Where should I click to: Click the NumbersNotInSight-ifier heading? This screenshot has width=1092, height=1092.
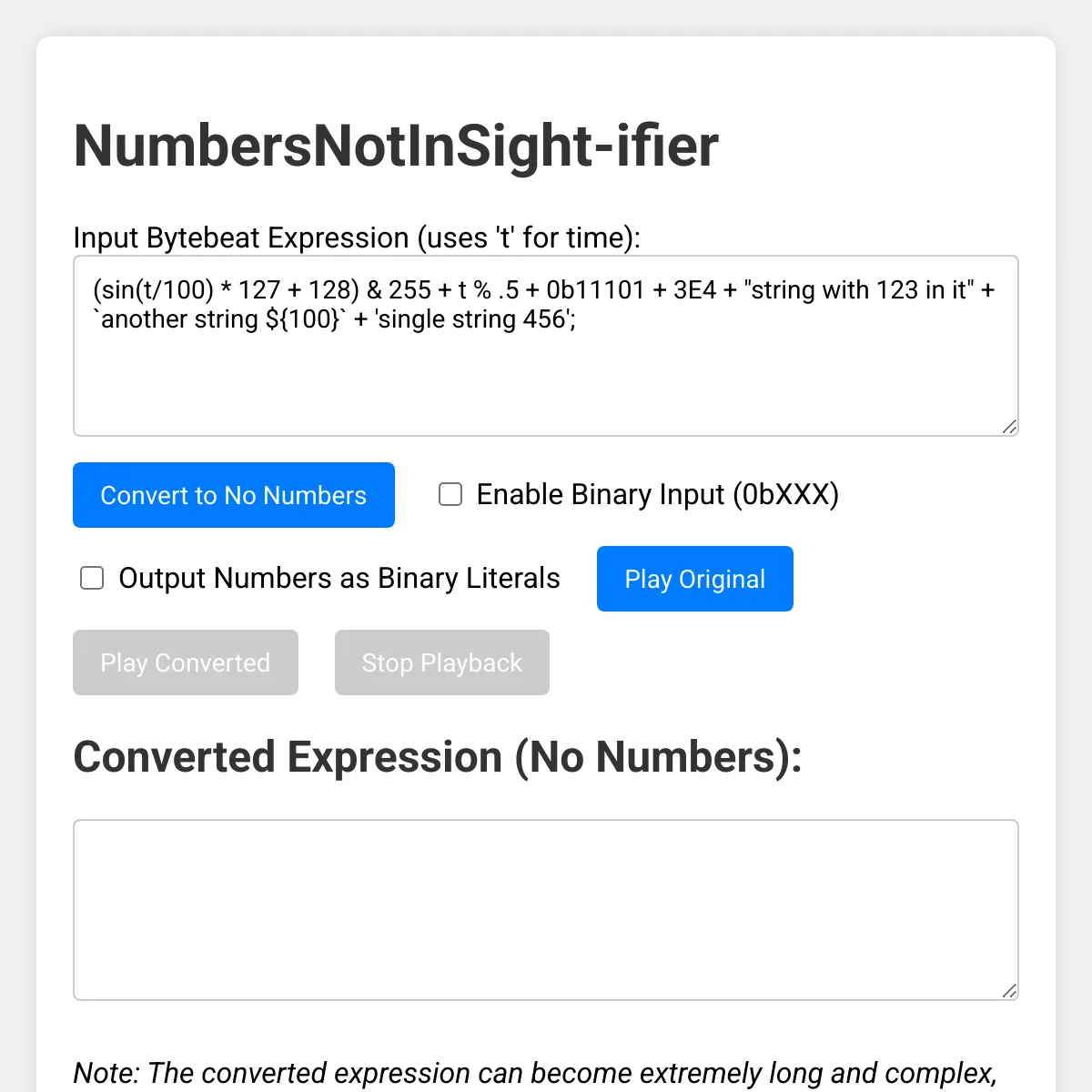[396, 146]
